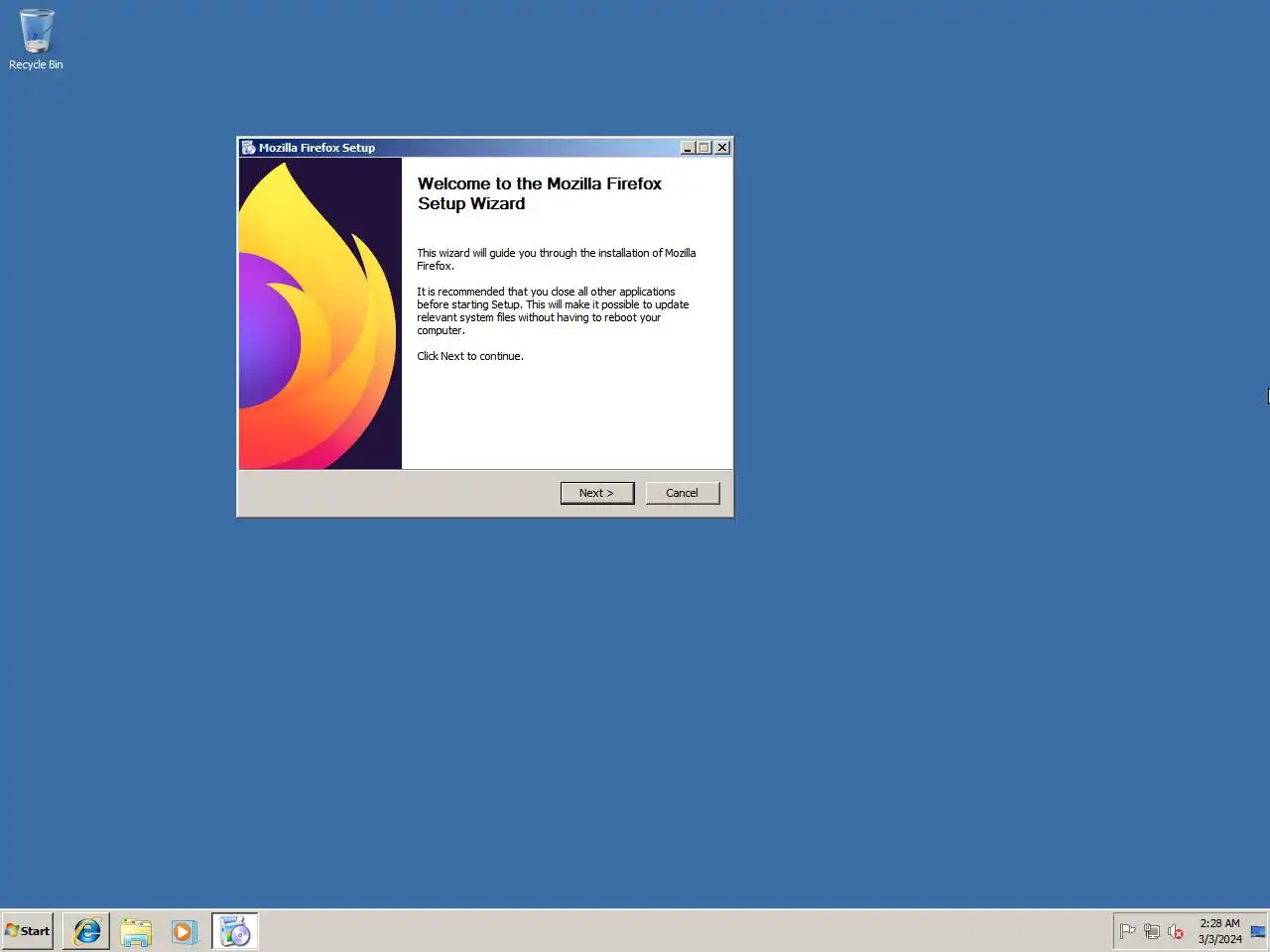Image resolution: width=1270 pixels, height=952 pixels.
Task: Open the muted volume speaker tray icon
Action: point(1176,931)
